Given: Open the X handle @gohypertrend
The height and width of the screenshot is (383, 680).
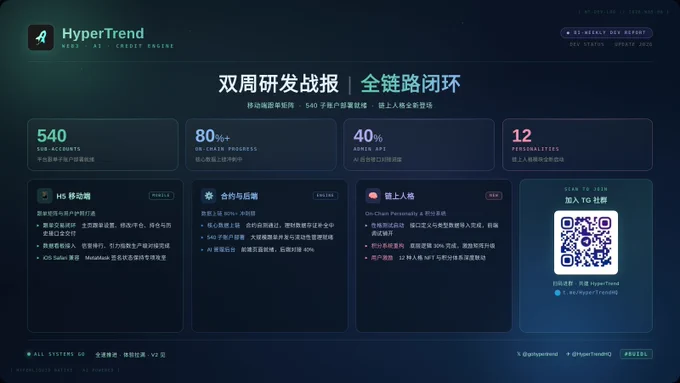Looking at the screenshot, I should point(537,354).
